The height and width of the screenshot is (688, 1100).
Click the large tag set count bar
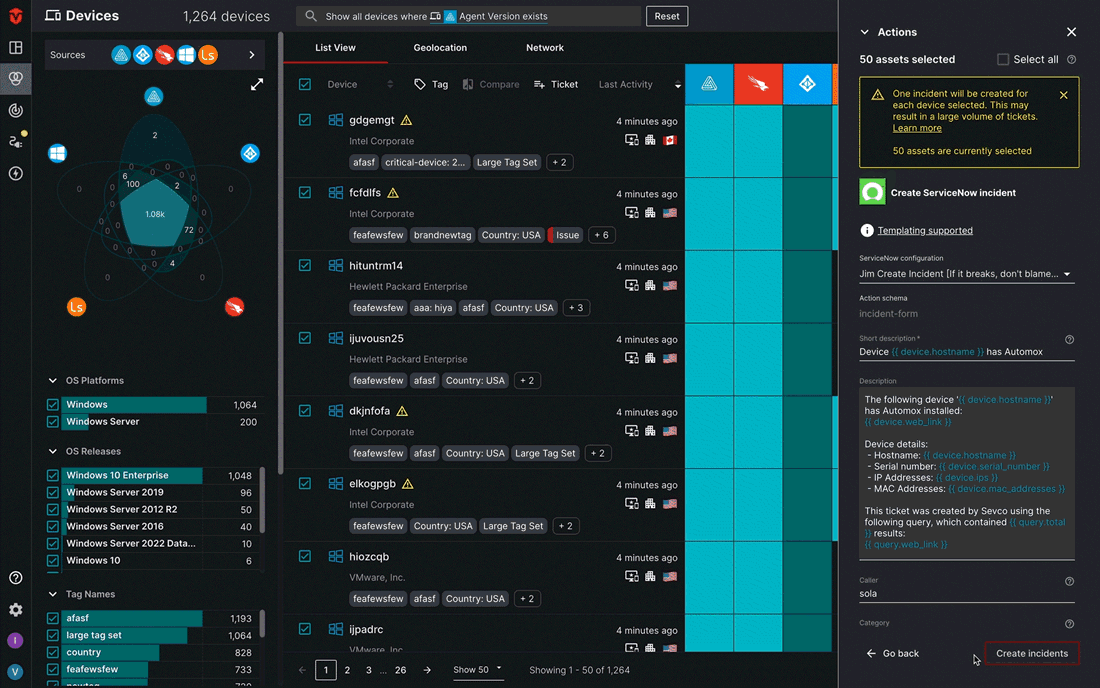point(125,635)
